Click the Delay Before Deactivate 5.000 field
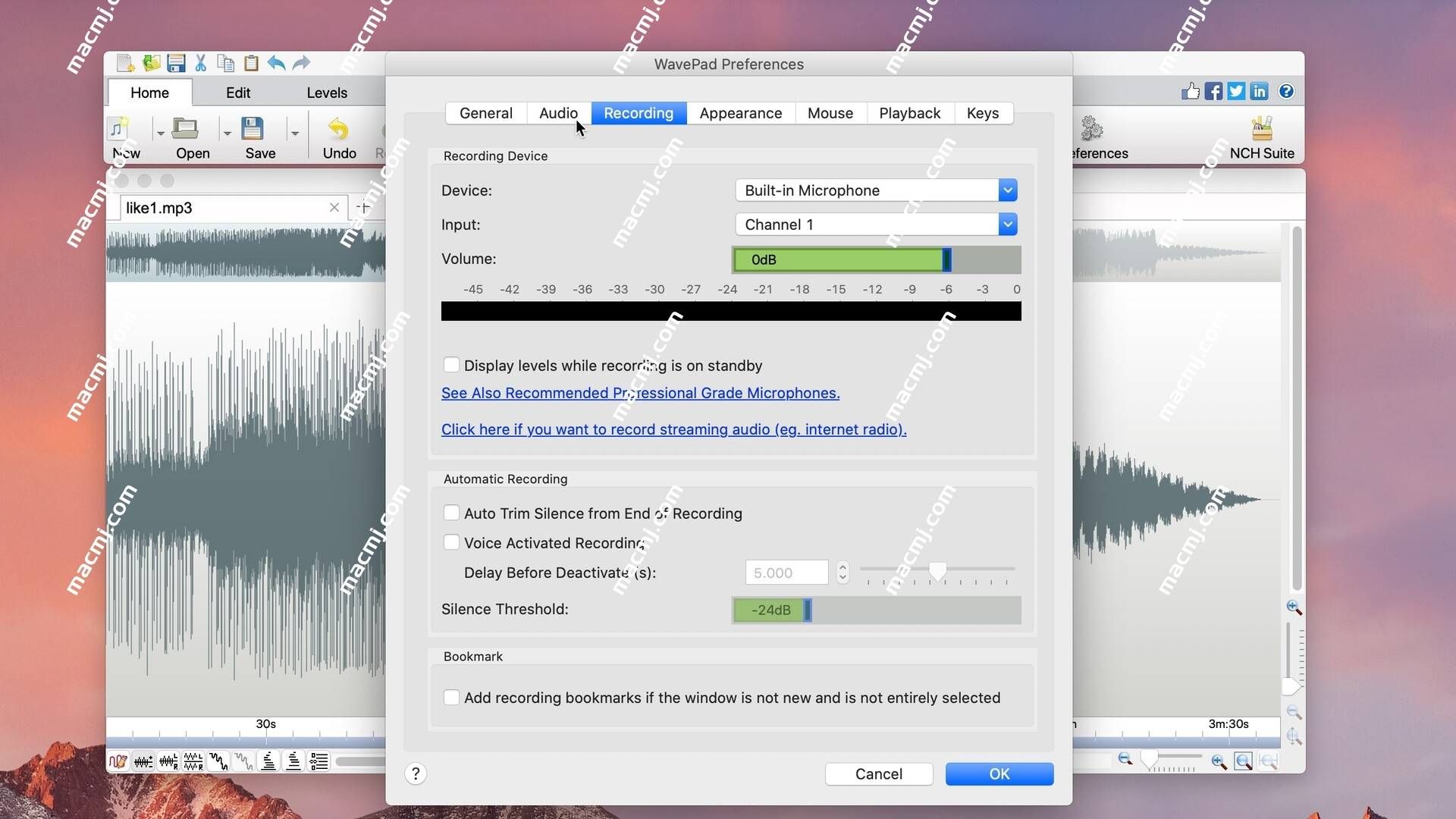 point(786,573)
